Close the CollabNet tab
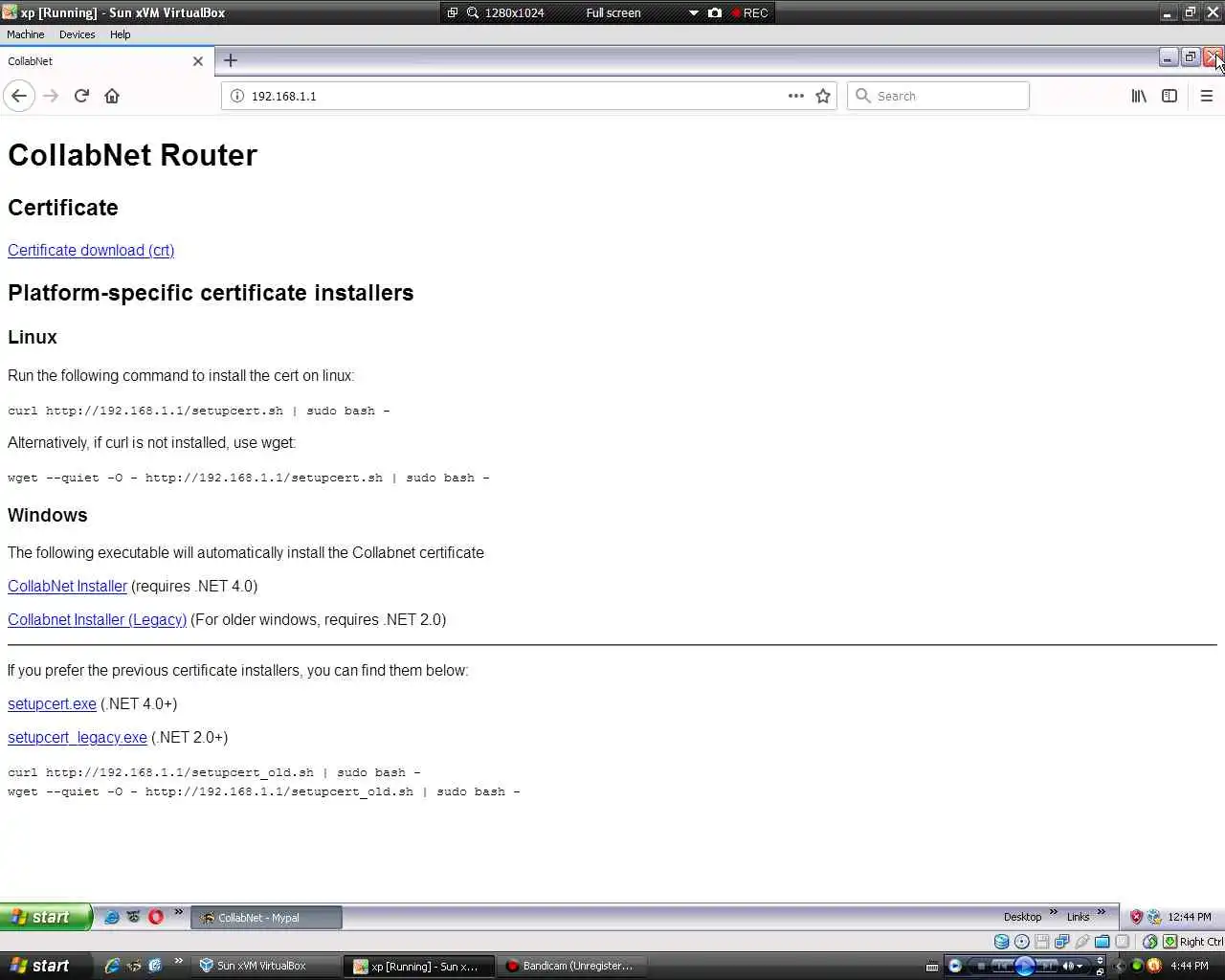The width and height of the screenshot is (1225, 980). click(x=198, y=61)
